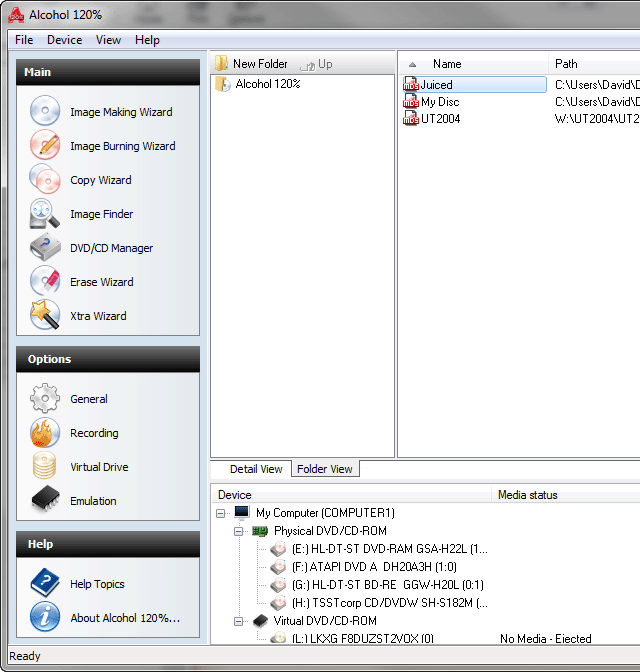Image resolution: width=640 pixels, height=672 pixels.
Task: Select (G:) HL-DT-ST BD-RE GGW-H20L drive
Action: [x=388, y=585]
